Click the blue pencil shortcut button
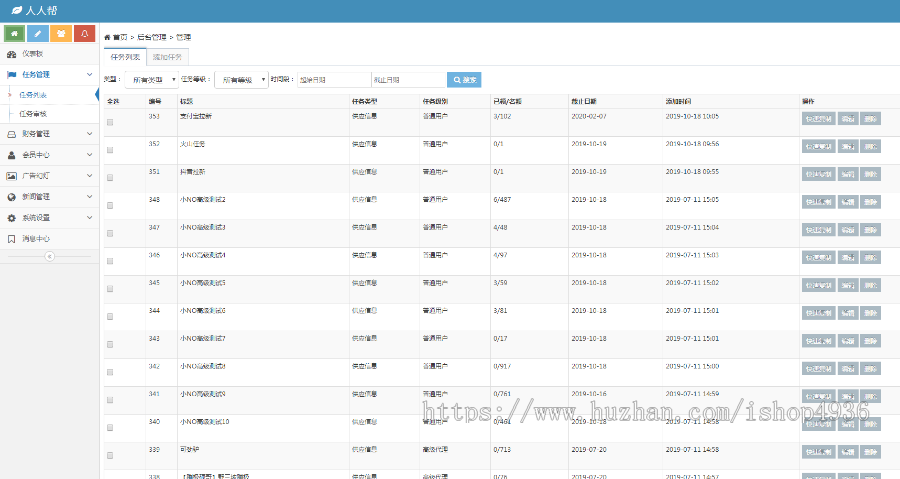This screenshot has height=479, width=900. [38, 33]
